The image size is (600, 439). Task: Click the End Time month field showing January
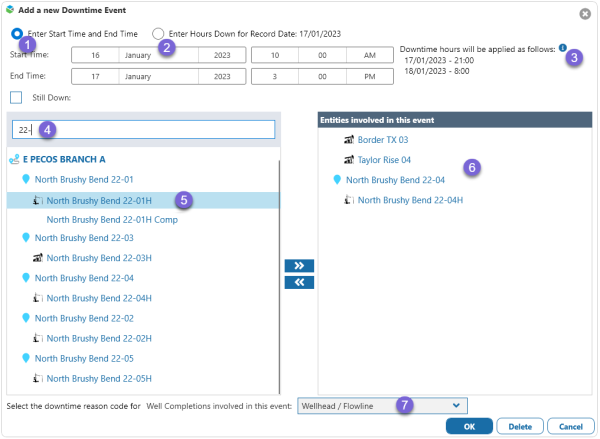click(x=137, y=76)
